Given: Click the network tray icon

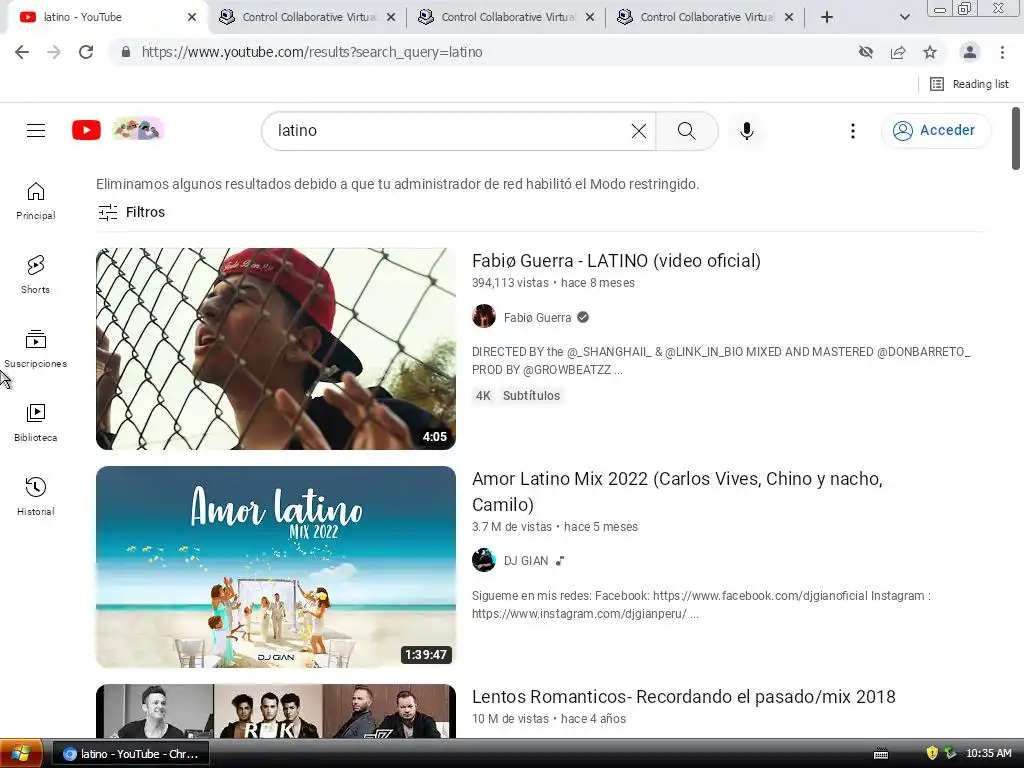Looking at the screenshot, I should click(950, 754).
